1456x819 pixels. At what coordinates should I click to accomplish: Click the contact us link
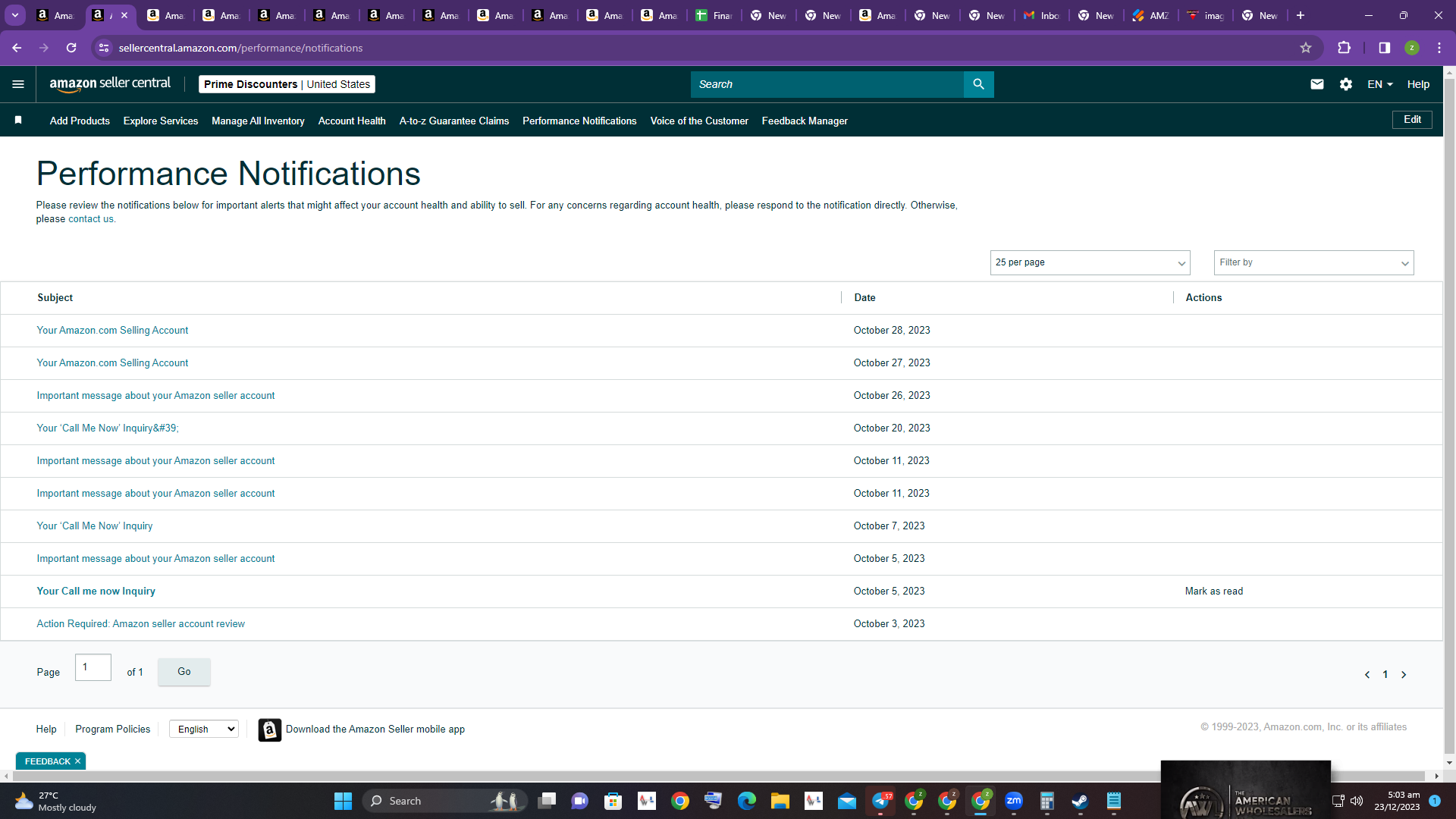pyautogui.click(x=91, y=219)
